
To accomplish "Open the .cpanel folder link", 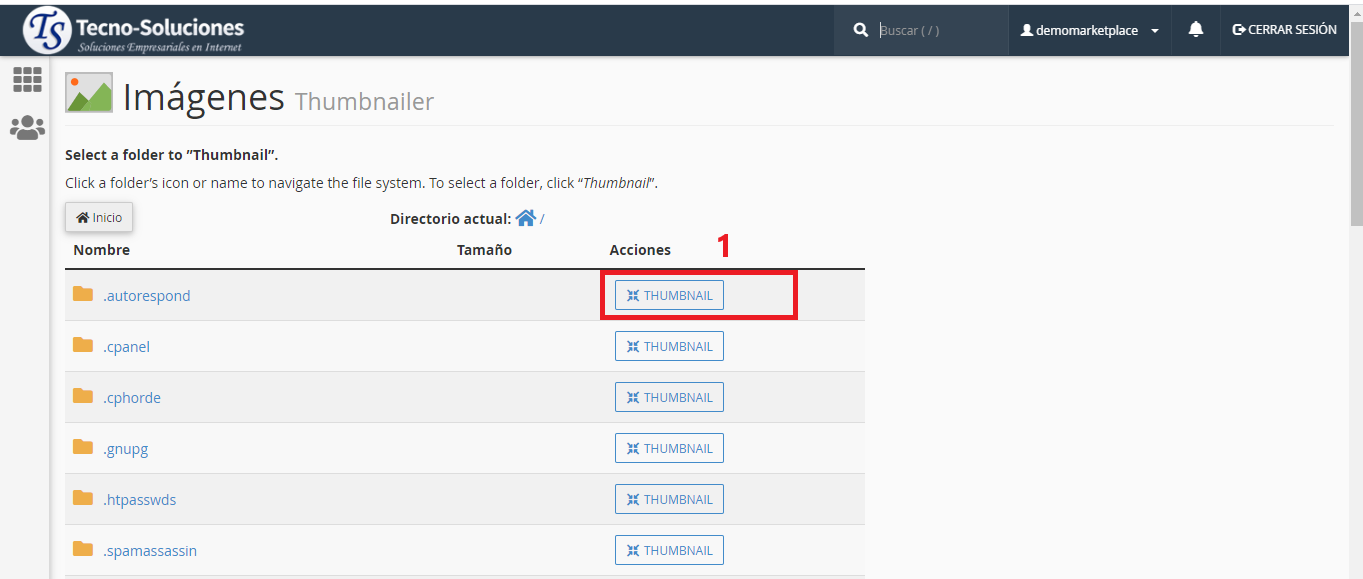I will tap(126, 347).
